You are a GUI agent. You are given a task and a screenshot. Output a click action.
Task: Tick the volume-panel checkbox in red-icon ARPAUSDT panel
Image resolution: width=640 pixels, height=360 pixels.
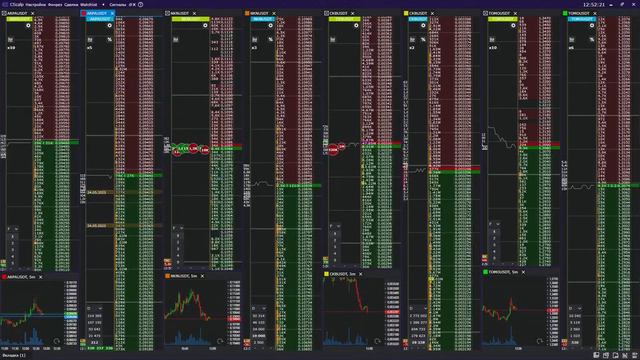89,308
